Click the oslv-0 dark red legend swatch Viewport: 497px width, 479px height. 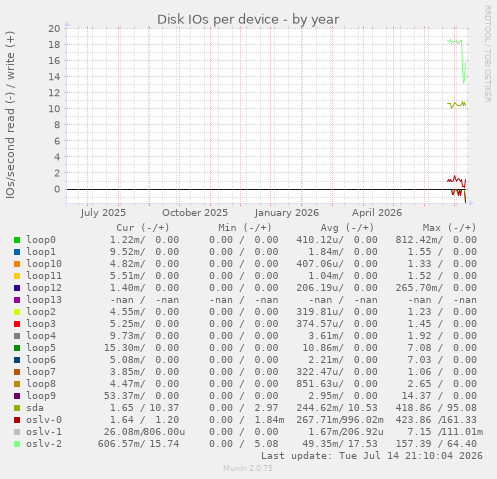tap(17, 420)
